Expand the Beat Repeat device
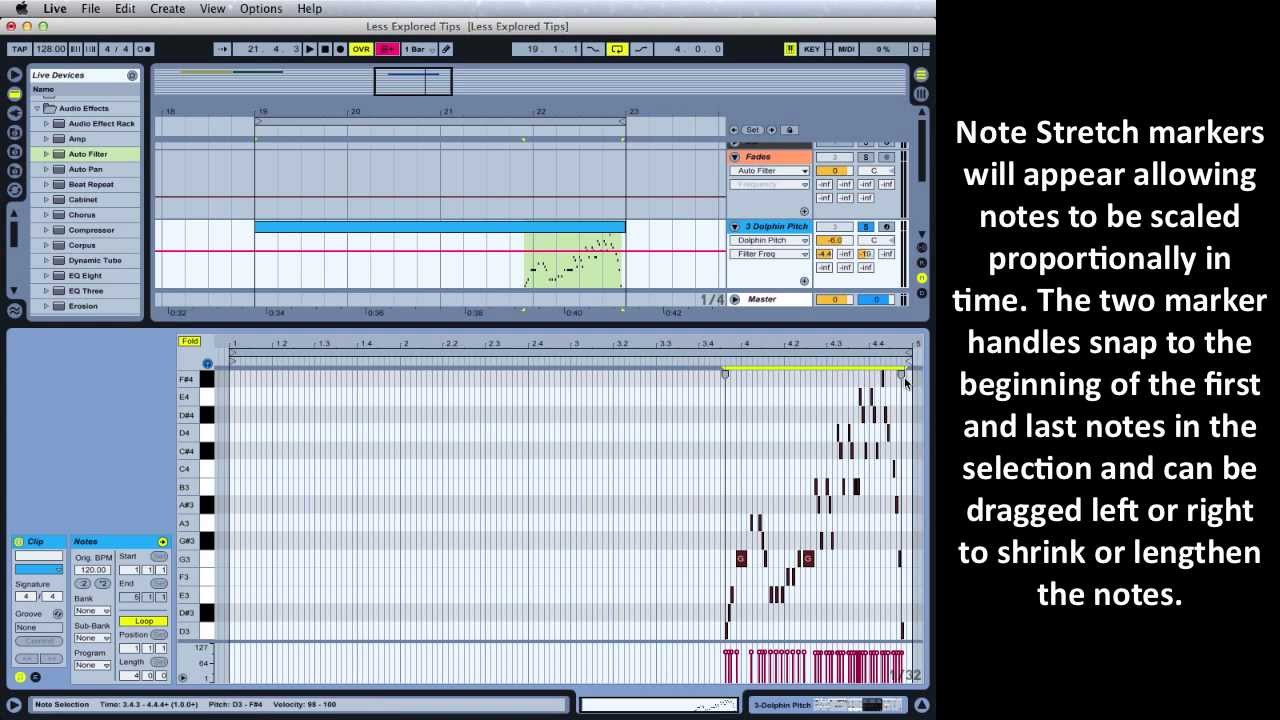The width and height of the screenshot is (1280, 720). point(46,184)
